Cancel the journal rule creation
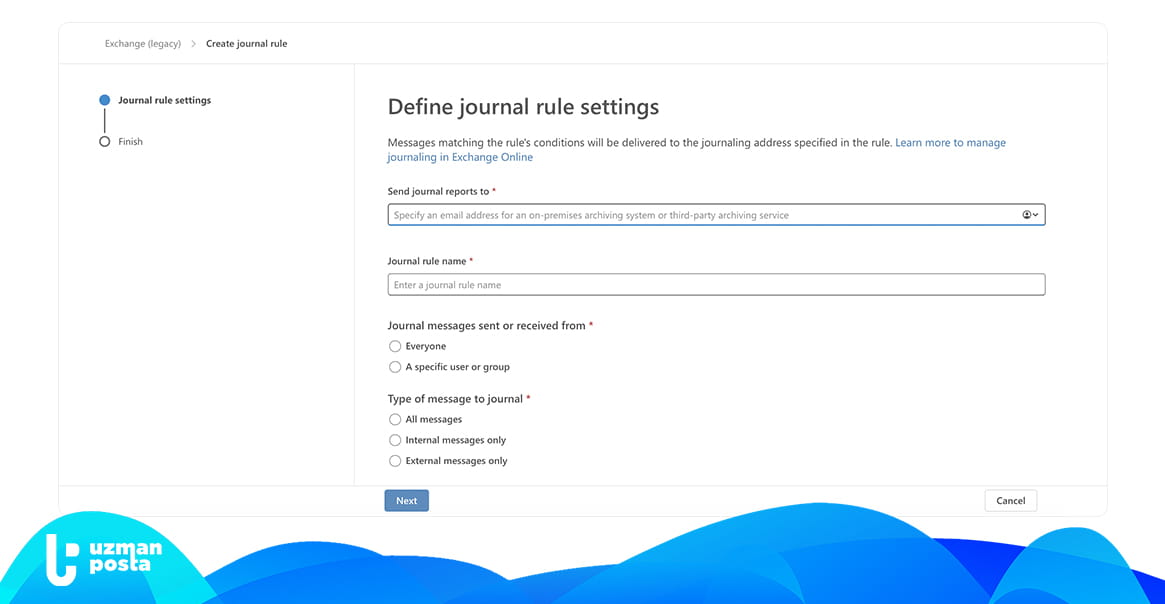 pos(1010,500)
